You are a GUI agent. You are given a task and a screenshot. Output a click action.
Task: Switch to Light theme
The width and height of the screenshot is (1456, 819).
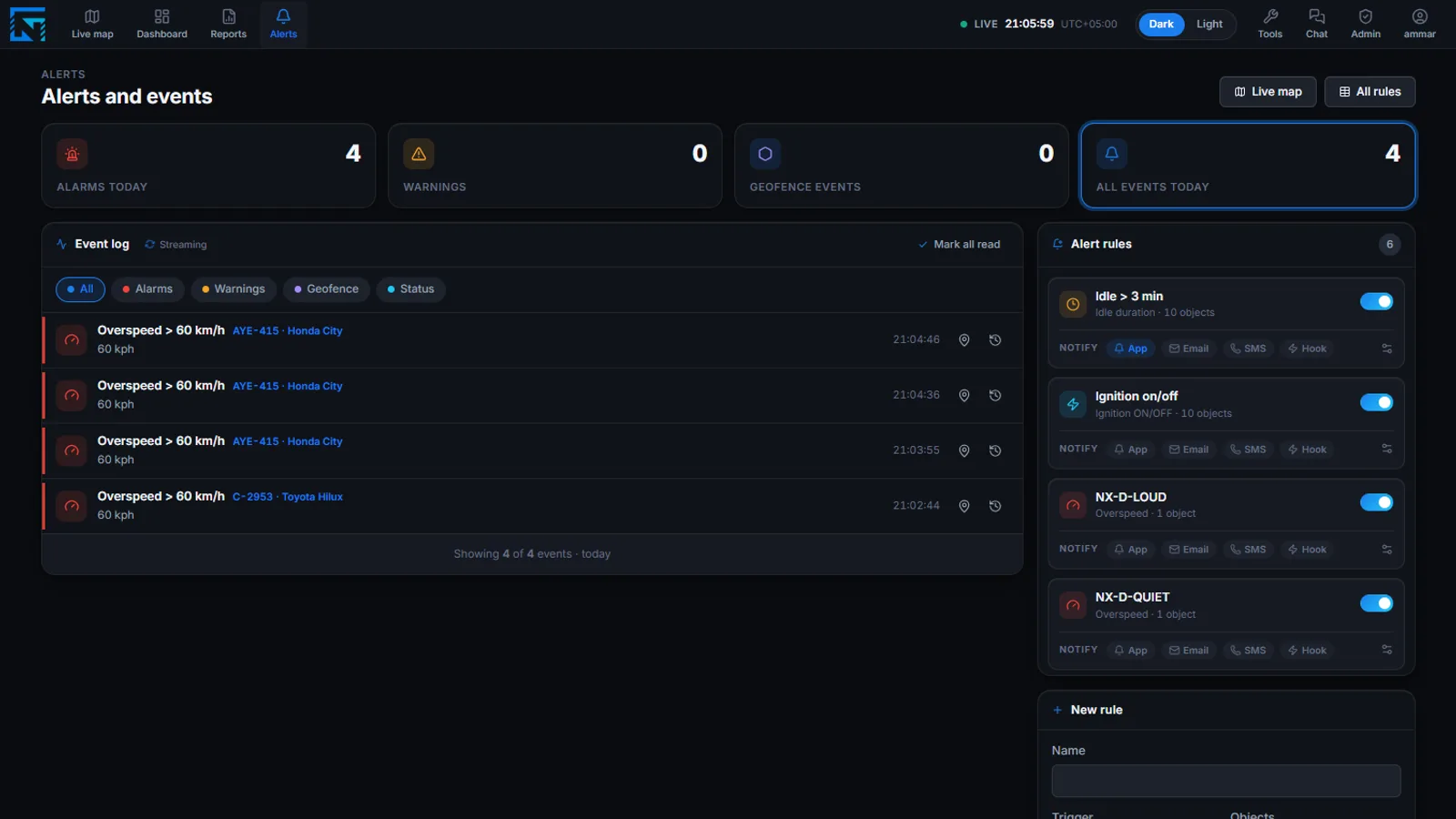click(1208, 25)
